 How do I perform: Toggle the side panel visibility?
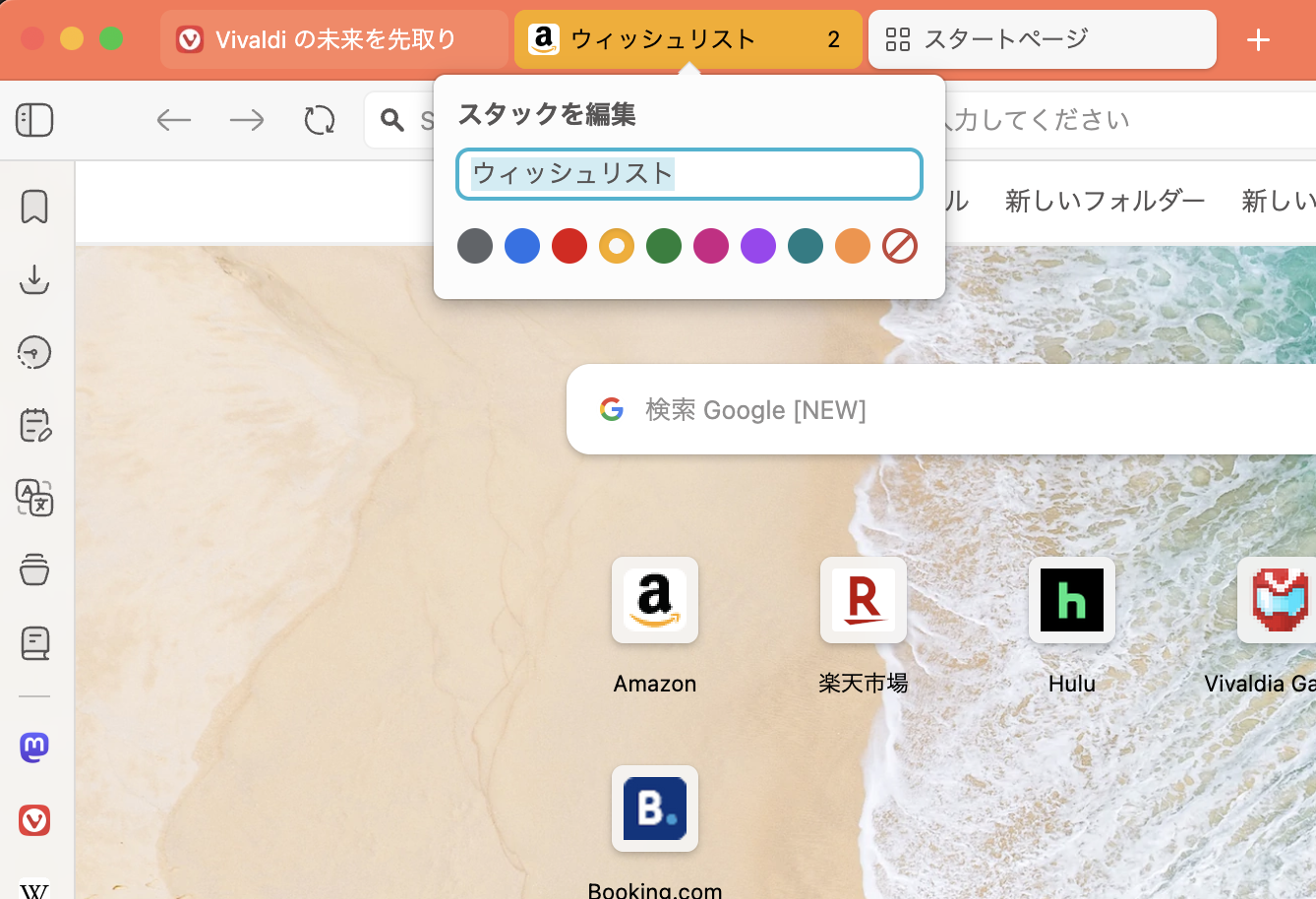pyautogui.click(x=34, y=120)
